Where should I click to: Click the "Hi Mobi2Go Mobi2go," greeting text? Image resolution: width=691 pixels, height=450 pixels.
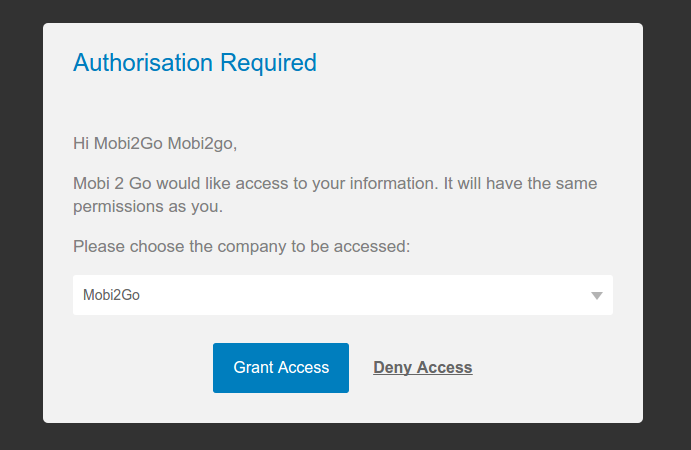point(155,143)
